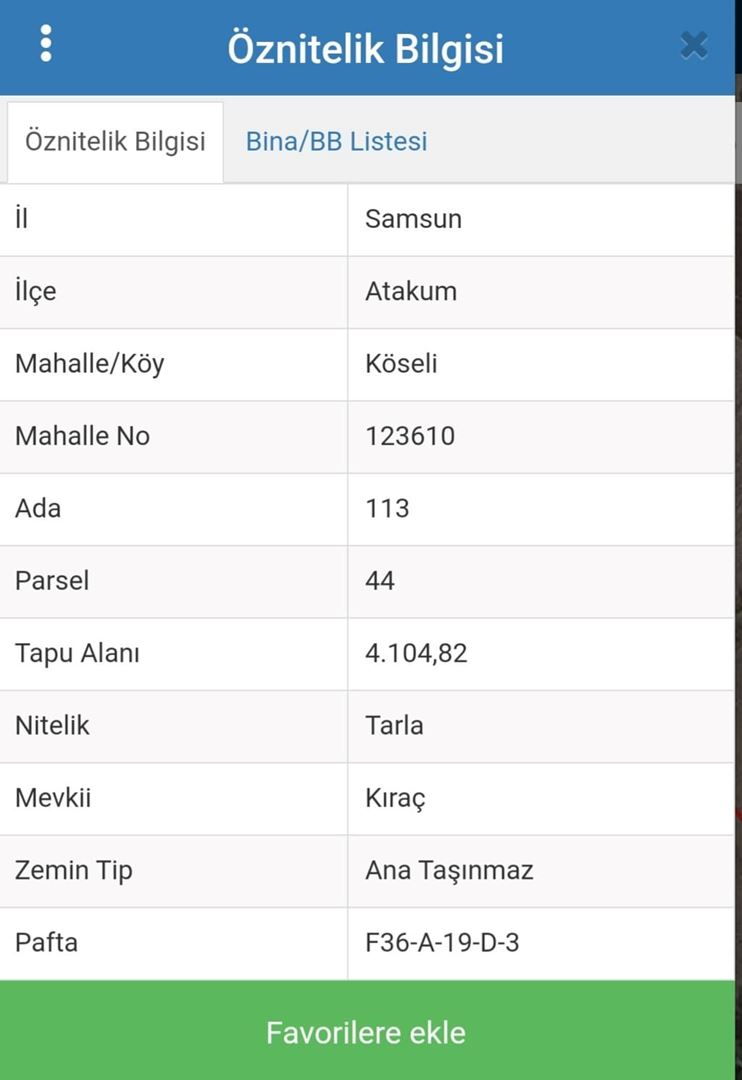Click the Mahalle No value 123610
The height and width of the screenshot is (1080, 742).
[x=410, y=436]
